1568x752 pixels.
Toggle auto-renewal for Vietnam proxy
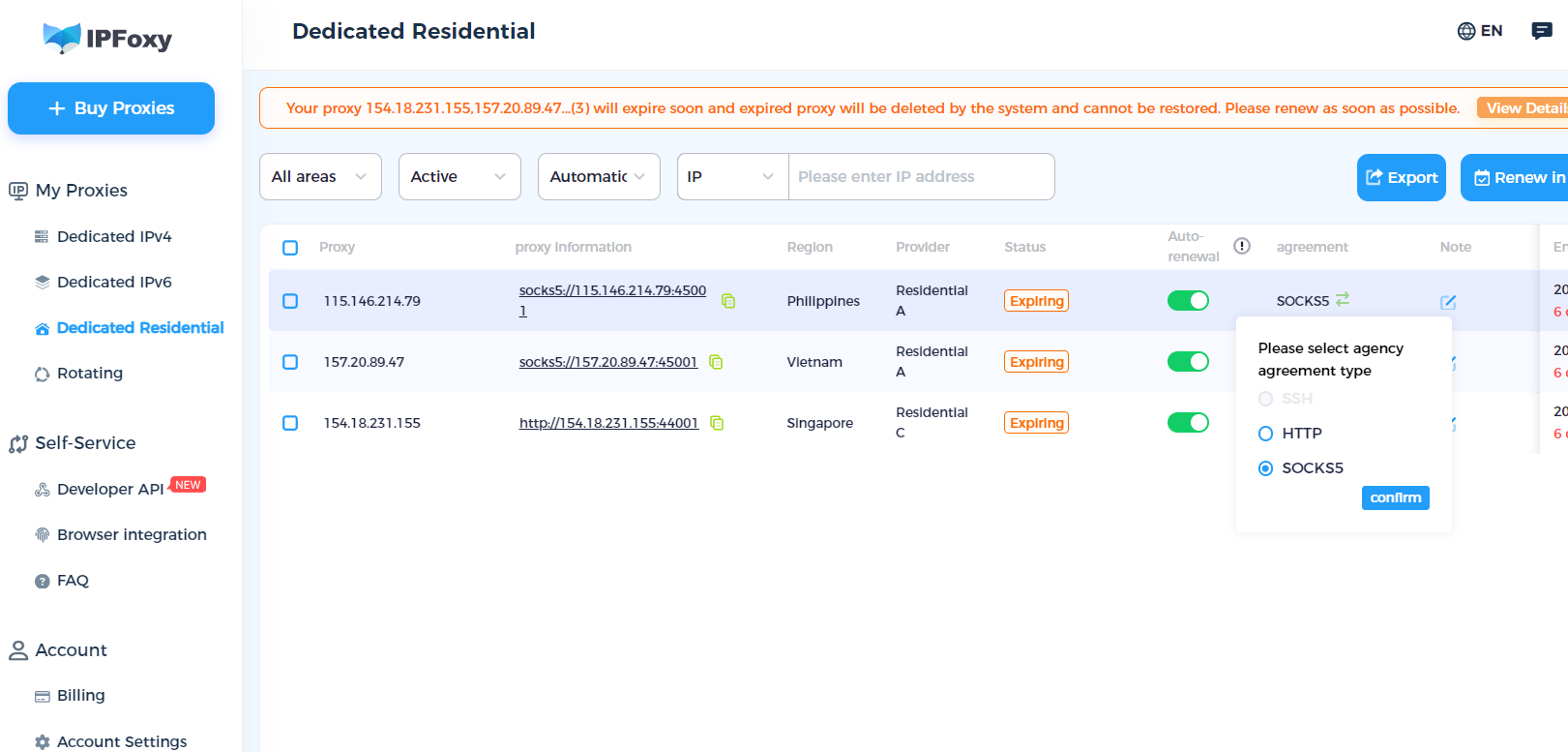[x=1188, y=362]
